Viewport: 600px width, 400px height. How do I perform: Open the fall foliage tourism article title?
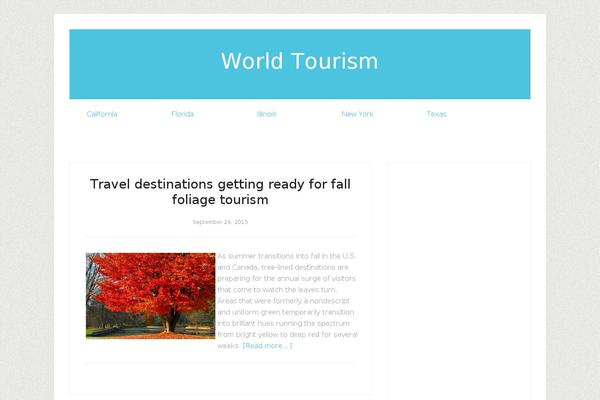point(220,192)
